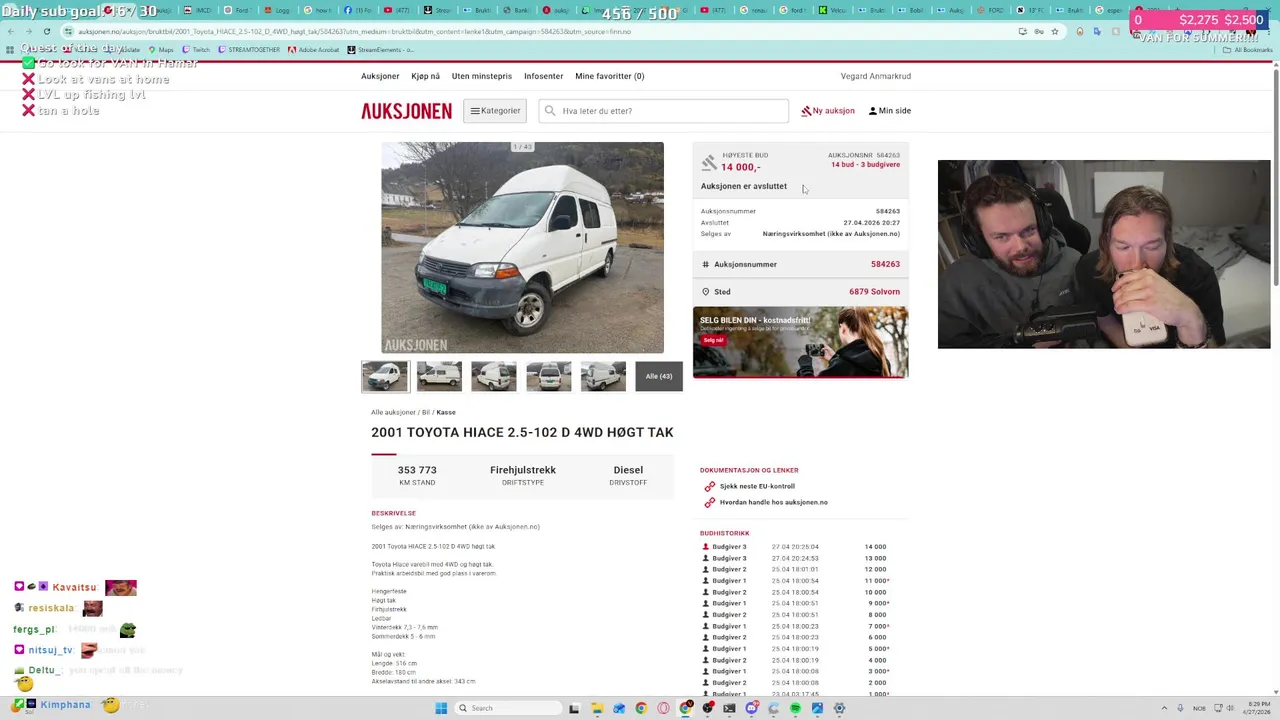
Task: Open the Twitch bookmark
Action: (195, 49)
